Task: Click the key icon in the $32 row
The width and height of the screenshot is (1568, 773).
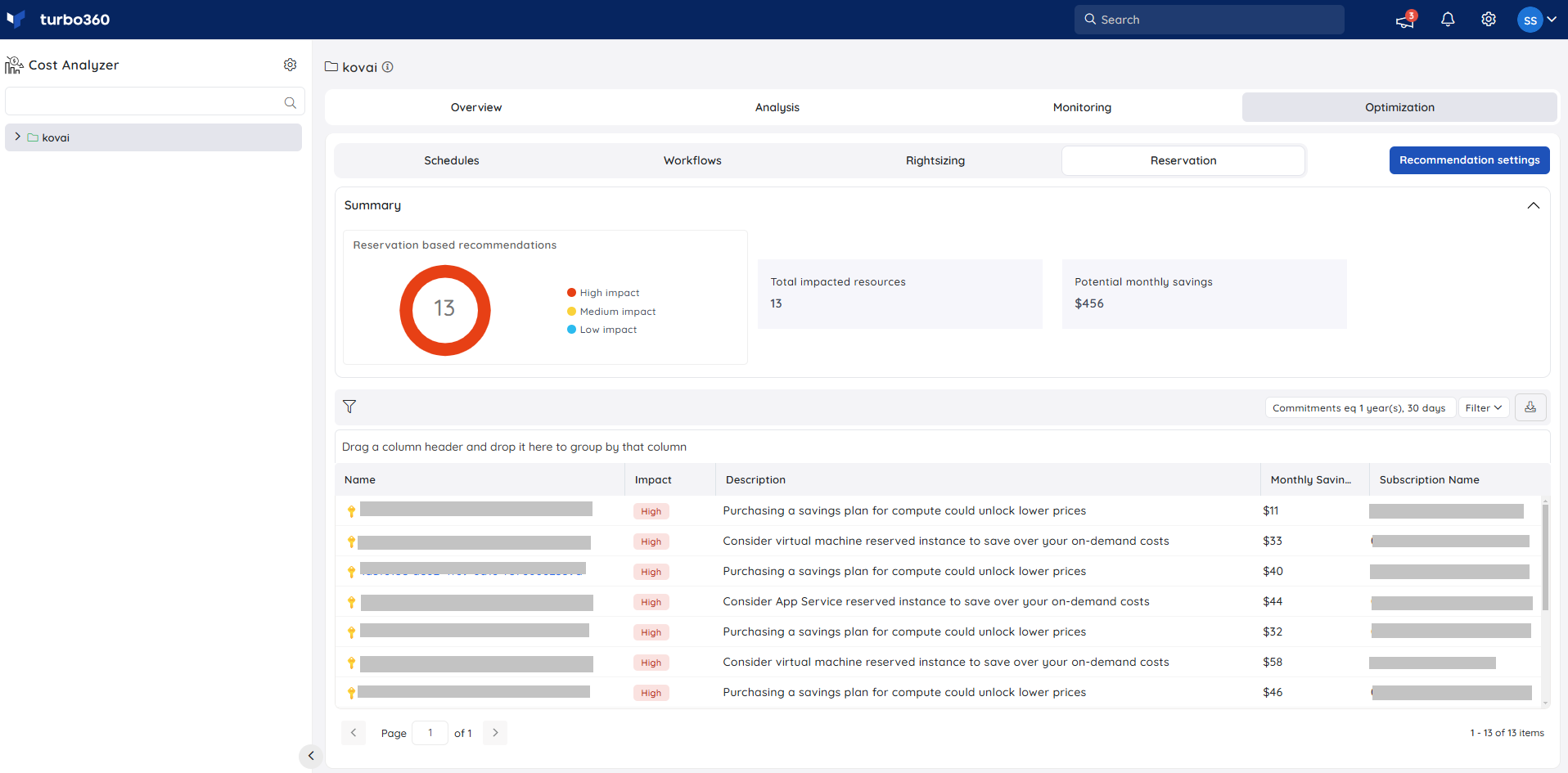Action: tap(351, 632)
